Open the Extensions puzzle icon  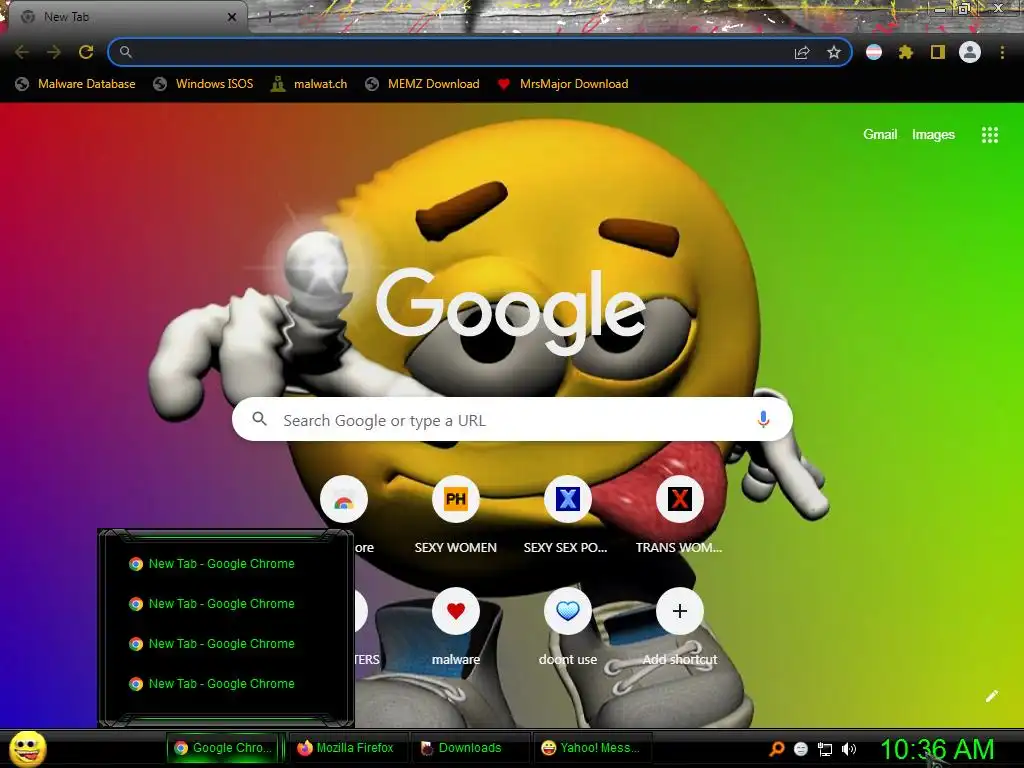[906, 52]
